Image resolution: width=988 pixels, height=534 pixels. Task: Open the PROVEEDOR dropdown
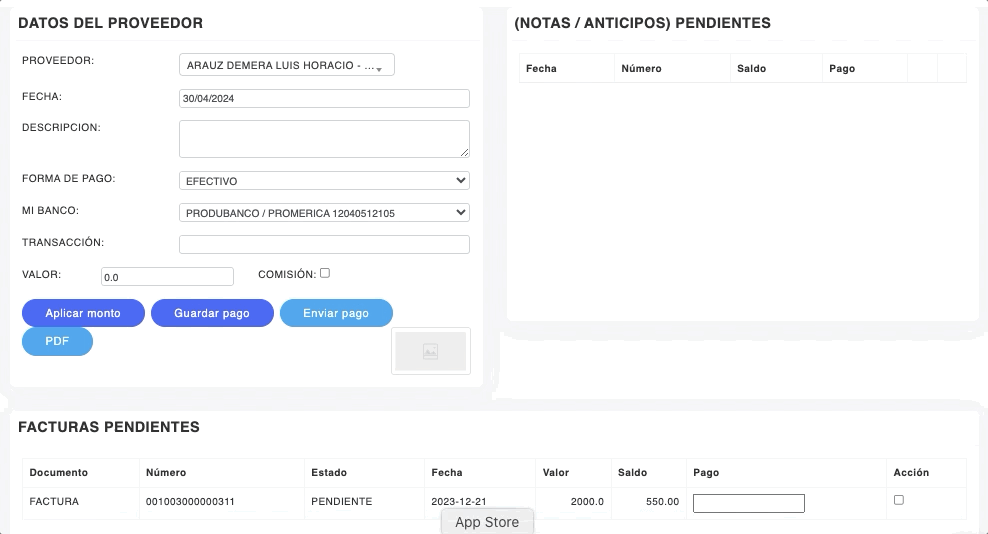click(286, 65)
